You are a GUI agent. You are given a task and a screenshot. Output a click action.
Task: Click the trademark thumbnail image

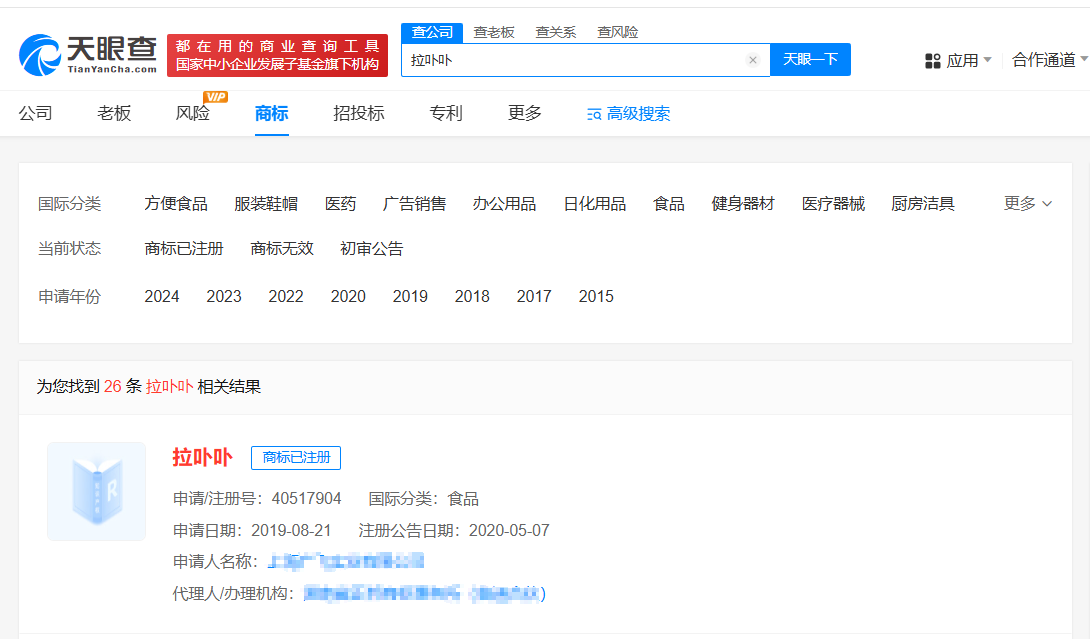(97, 491)
